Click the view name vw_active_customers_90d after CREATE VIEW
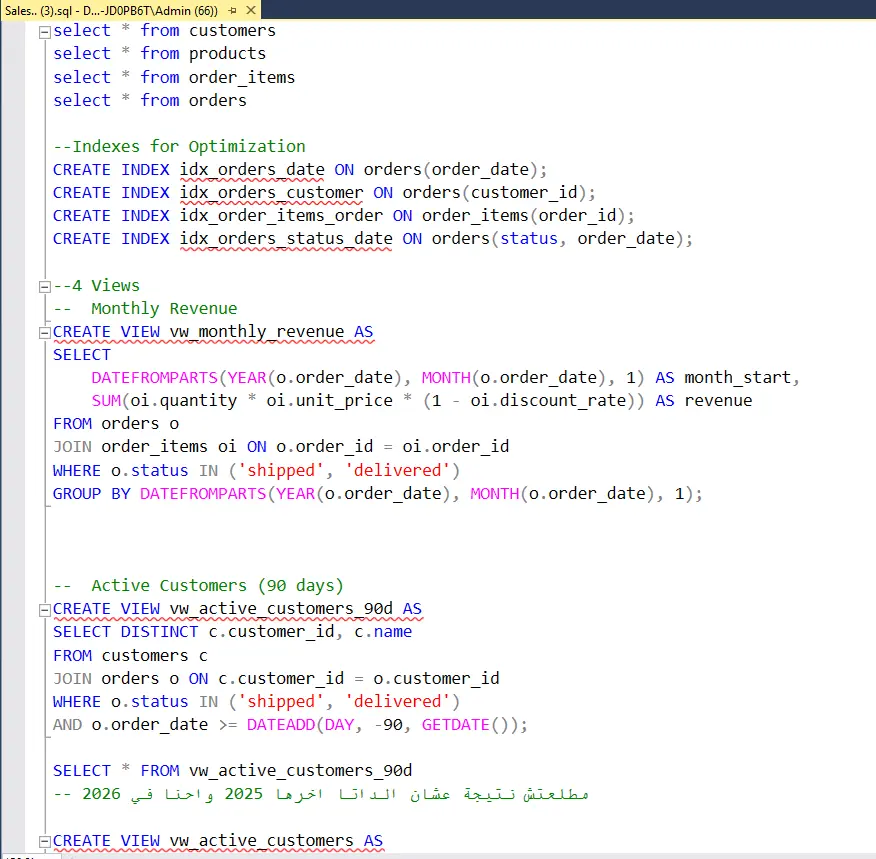876x859 pixels. [x=281, y=609]
